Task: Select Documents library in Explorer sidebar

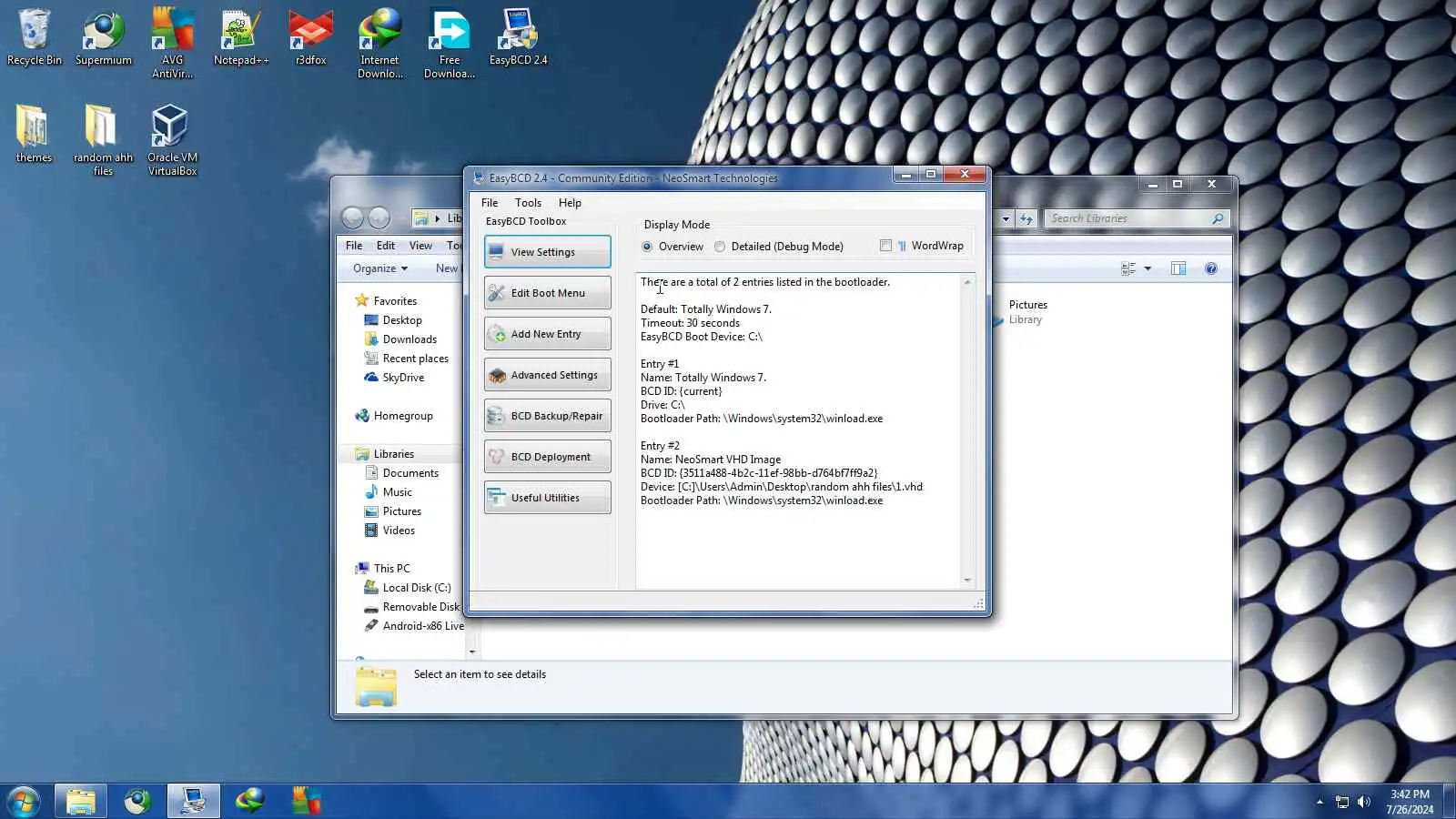Action: [x=401, y=473]
